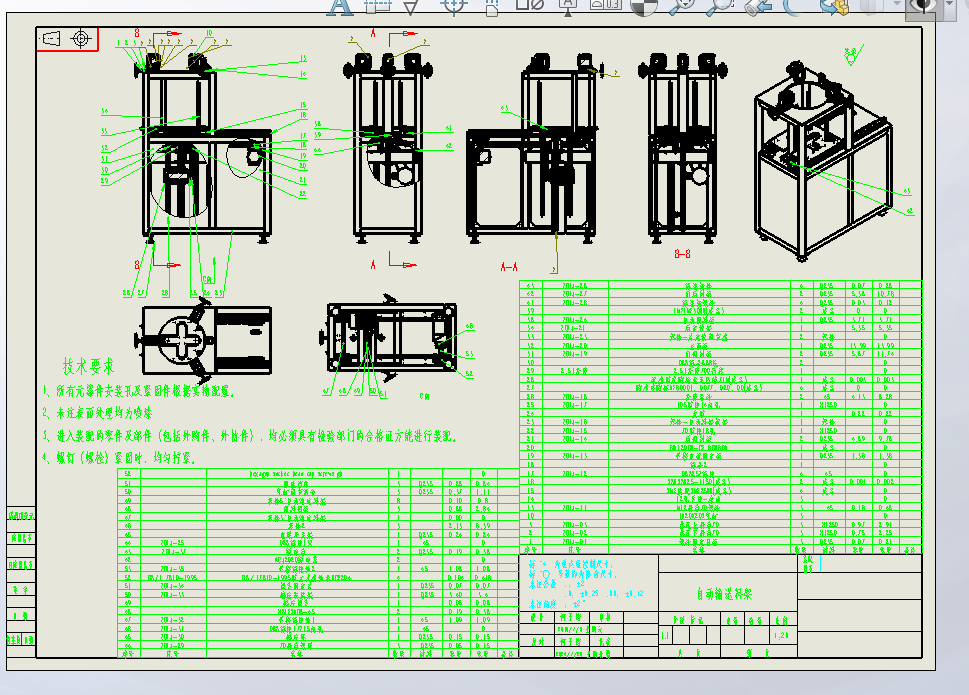The width and height of the screenshot is (969, 695).
Task: Click the checkered center of mass icon
Action: point(643,6)
